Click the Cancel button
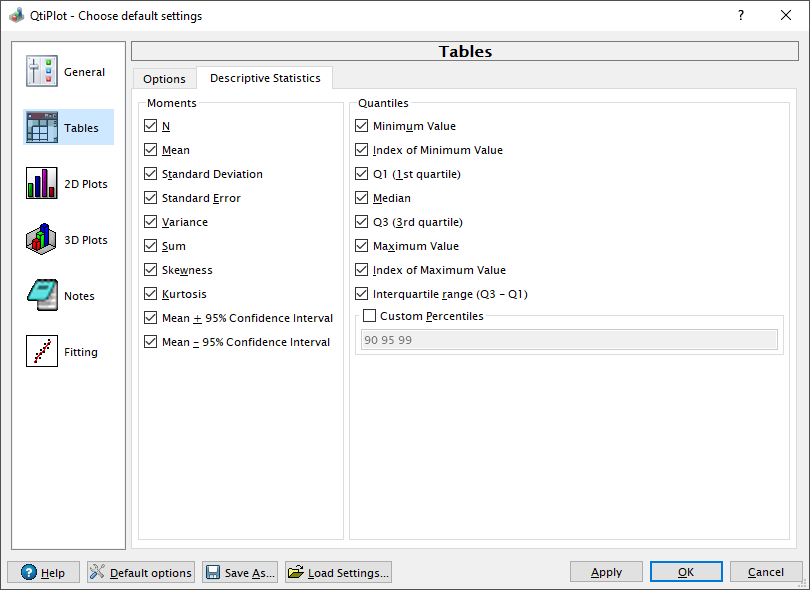The image size is (810, 590). click(x=766, y=572)
